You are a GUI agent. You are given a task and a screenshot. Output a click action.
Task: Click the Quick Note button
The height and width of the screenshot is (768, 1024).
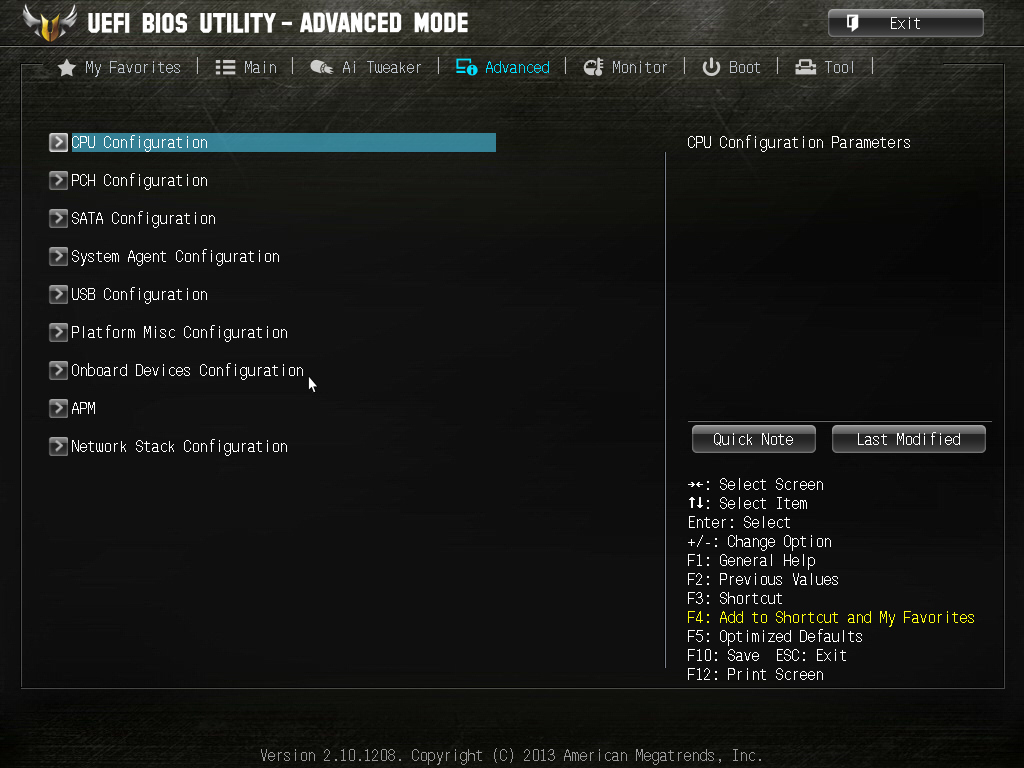754,440
